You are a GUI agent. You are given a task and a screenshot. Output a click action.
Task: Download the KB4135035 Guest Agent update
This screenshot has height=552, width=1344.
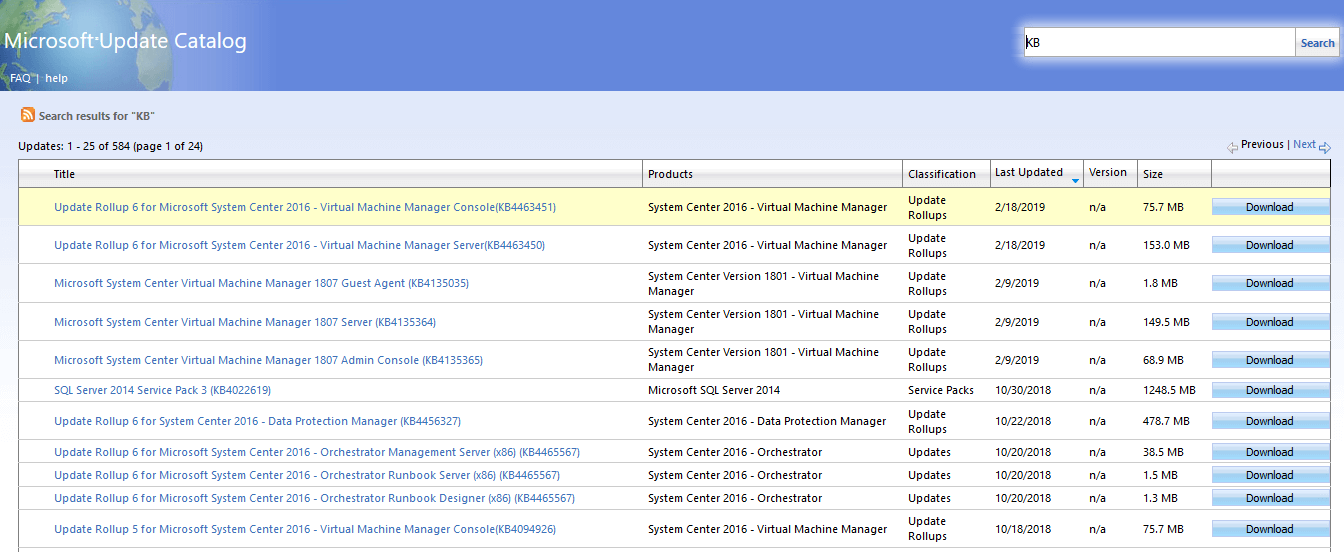pyautogui.click(x=1269, y=283)
